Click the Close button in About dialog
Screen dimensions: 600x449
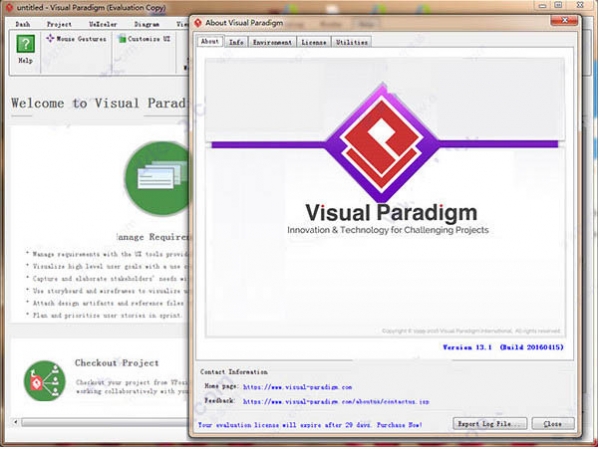tap(553, 424)
